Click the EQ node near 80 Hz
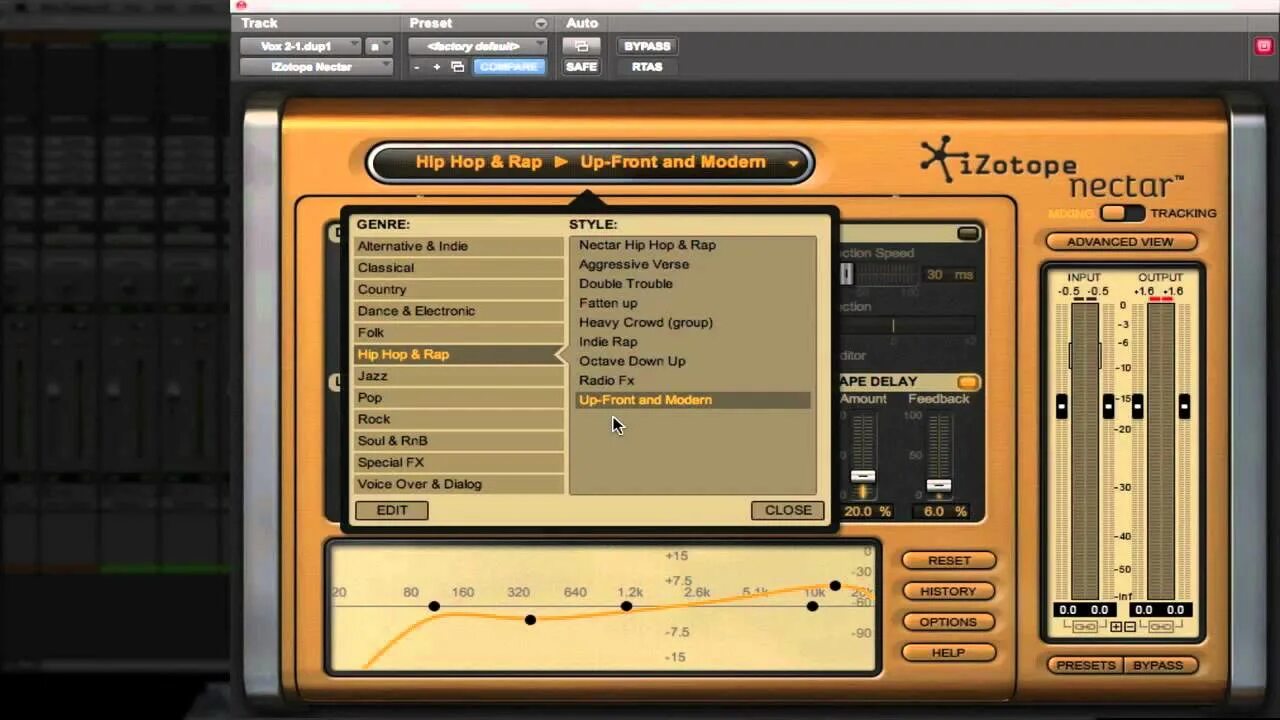The height and width of the screenshot is (720, 1280). [434, 606]
